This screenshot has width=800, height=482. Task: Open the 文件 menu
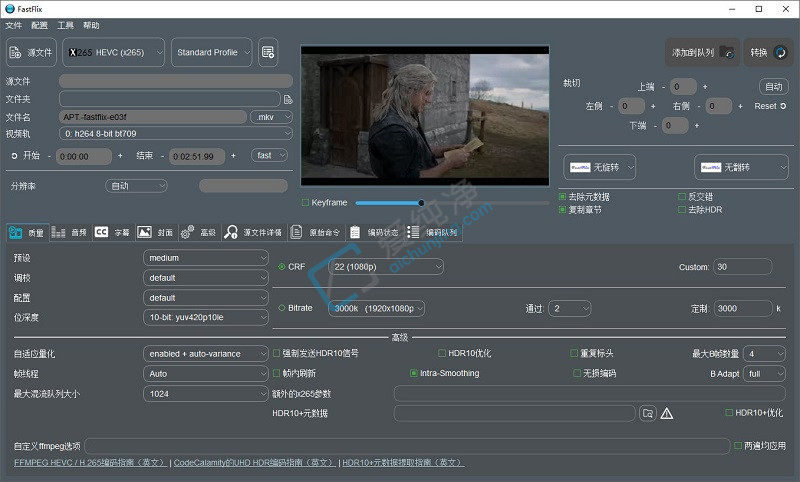click(x=14, y=26)
